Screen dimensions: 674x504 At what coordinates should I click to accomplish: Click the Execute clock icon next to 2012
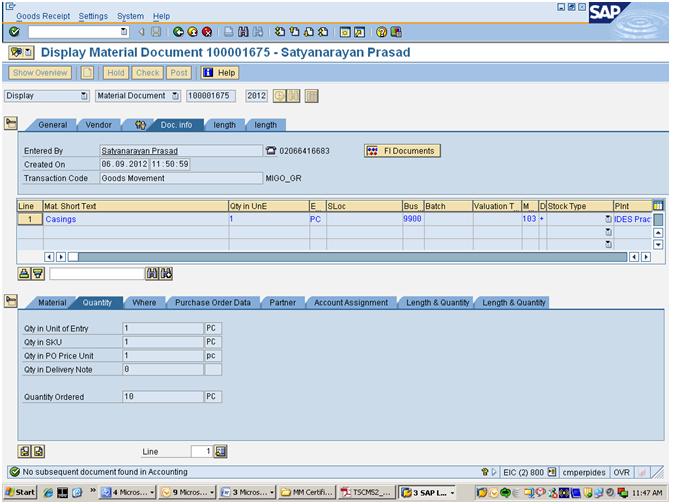(x=279, y=96)
